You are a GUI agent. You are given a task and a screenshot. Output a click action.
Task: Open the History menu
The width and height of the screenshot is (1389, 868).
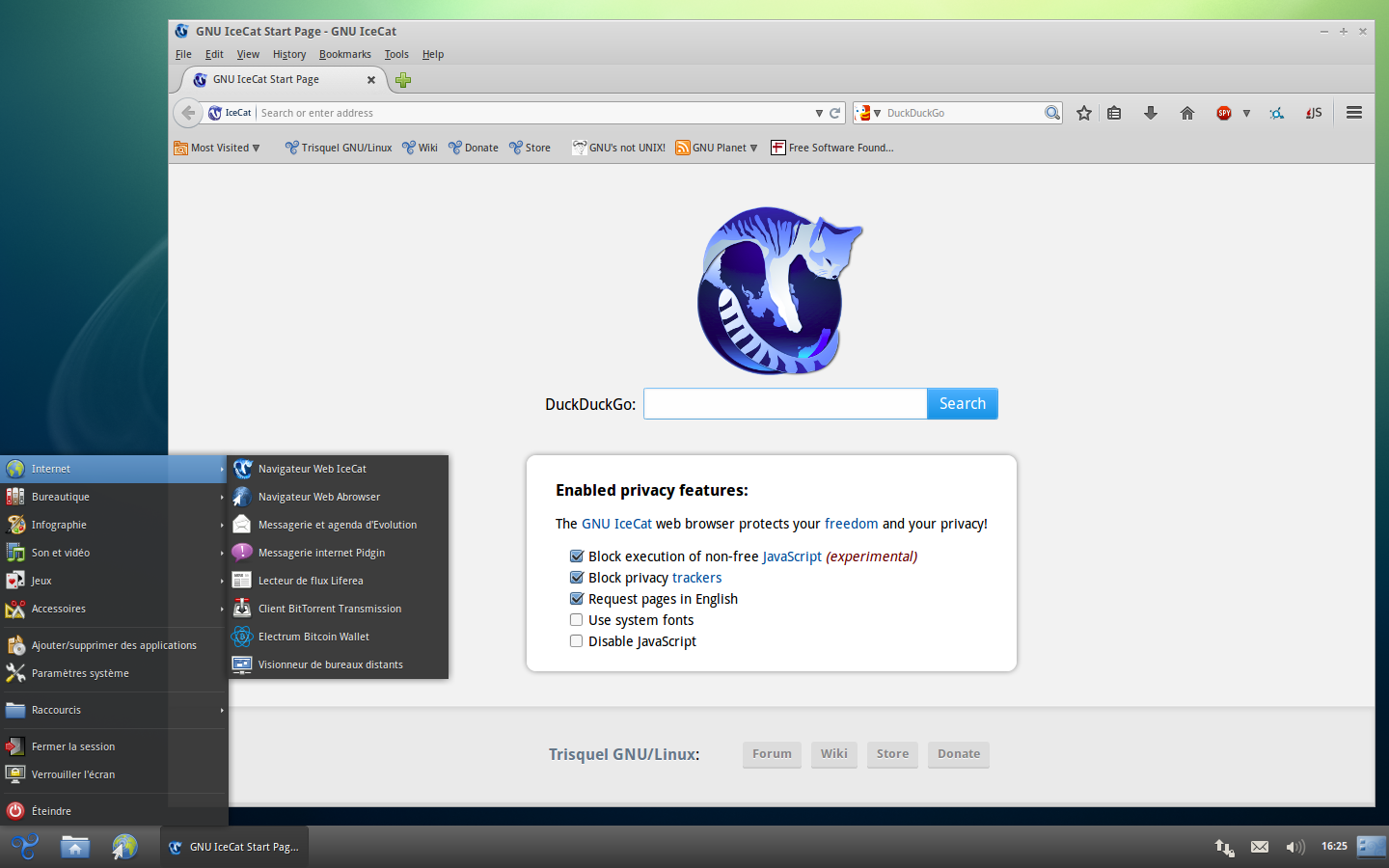coord(289,54)
